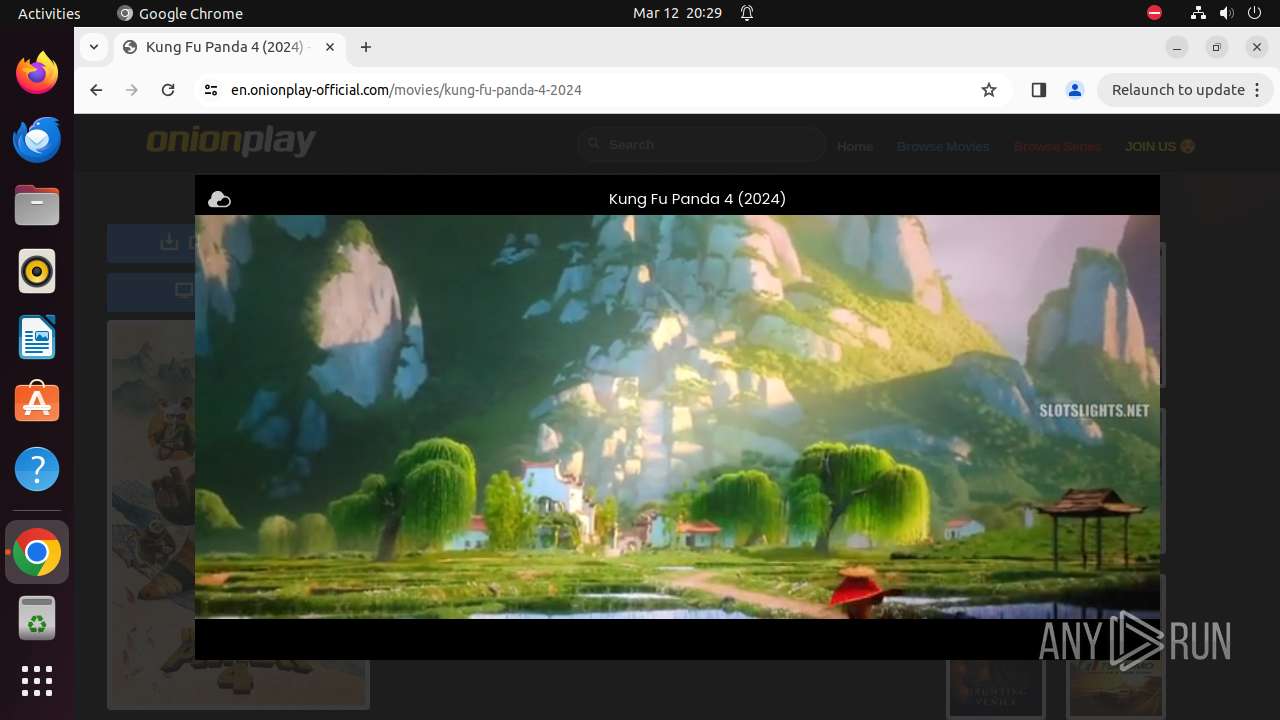Open the Browse Series menu link

click(x=1057, y=146)
